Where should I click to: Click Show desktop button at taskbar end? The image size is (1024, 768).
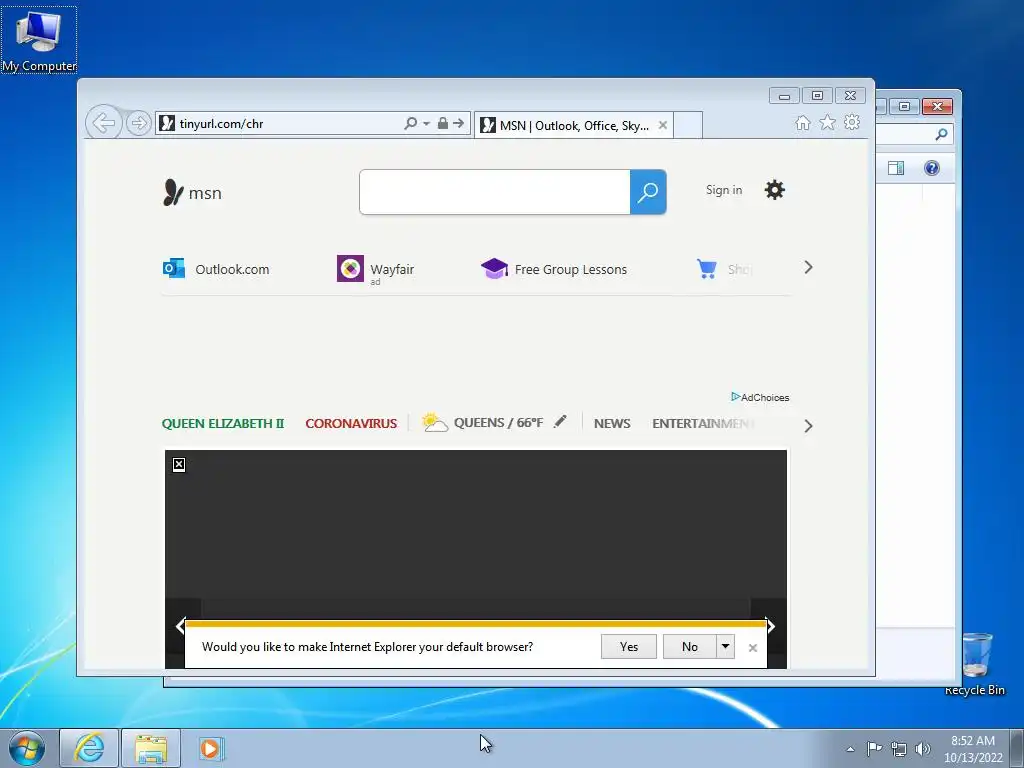click(1016, 748)
